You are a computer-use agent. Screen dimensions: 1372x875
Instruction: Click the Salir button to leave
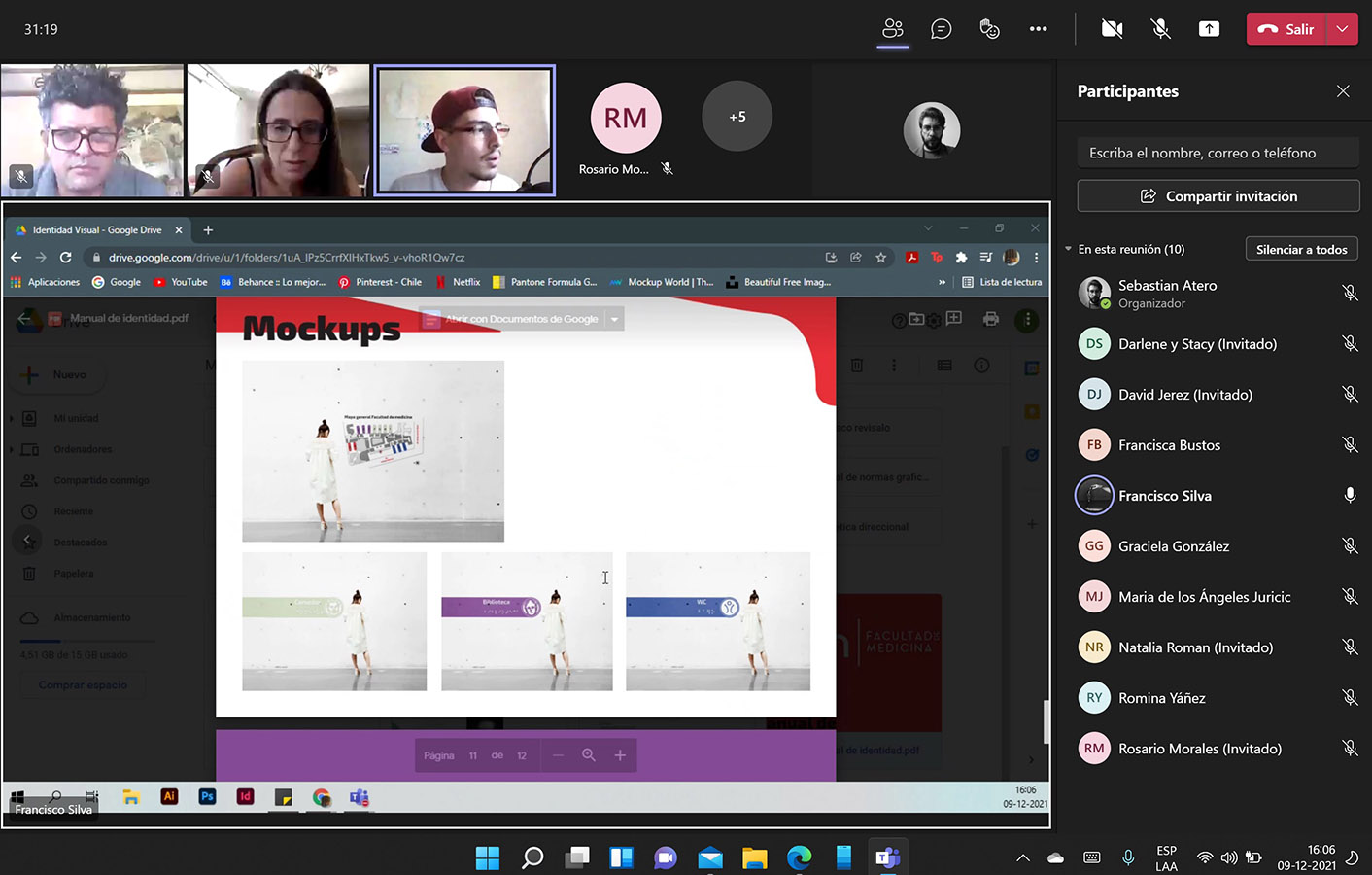(x=1286, y=29)
